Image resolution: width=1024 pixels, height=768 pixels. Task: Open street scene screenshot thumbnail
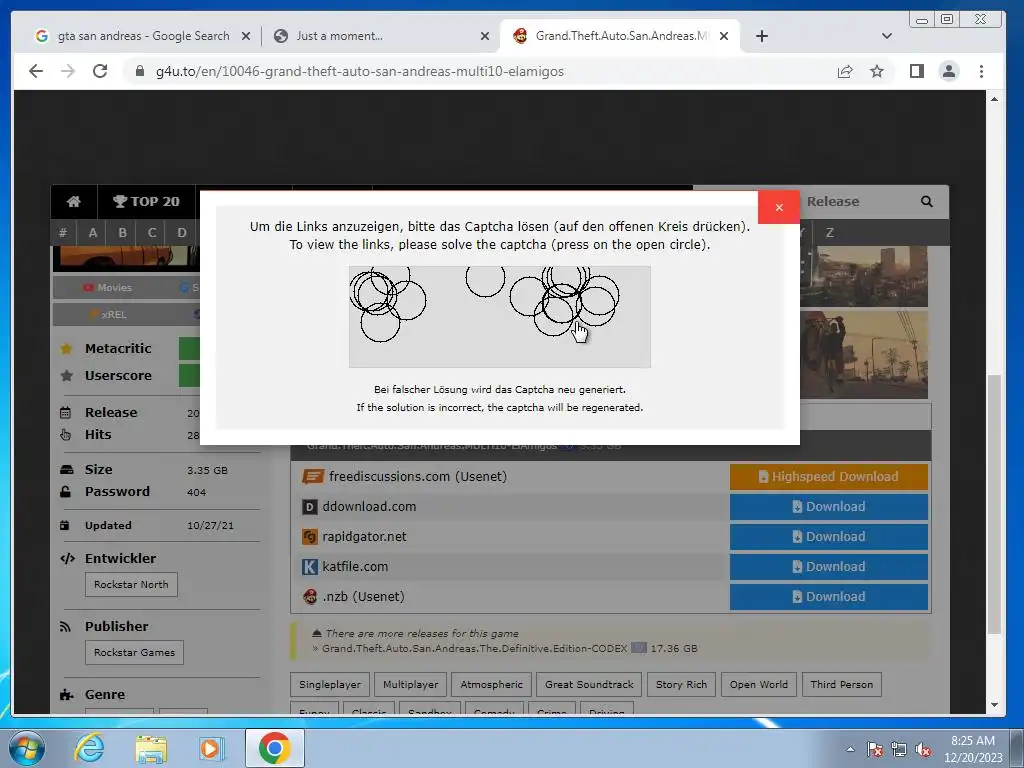click(x=865, y=355)
